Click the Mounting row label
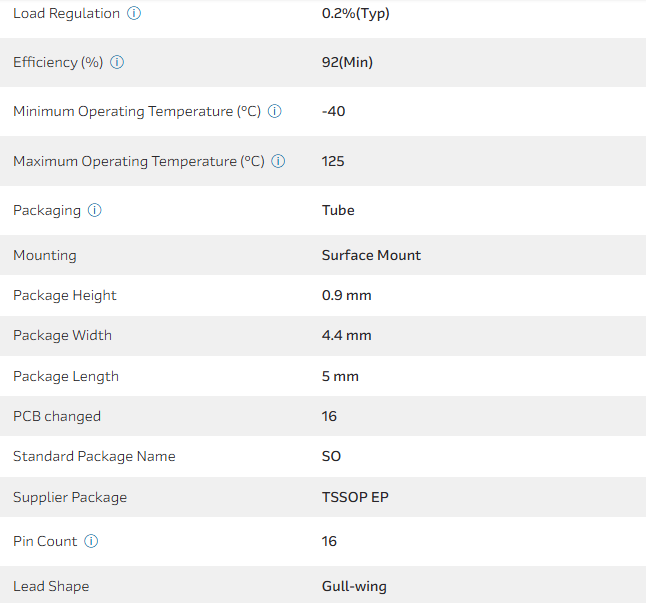Viewport: 646px width, 603px height. pos(45,256)
